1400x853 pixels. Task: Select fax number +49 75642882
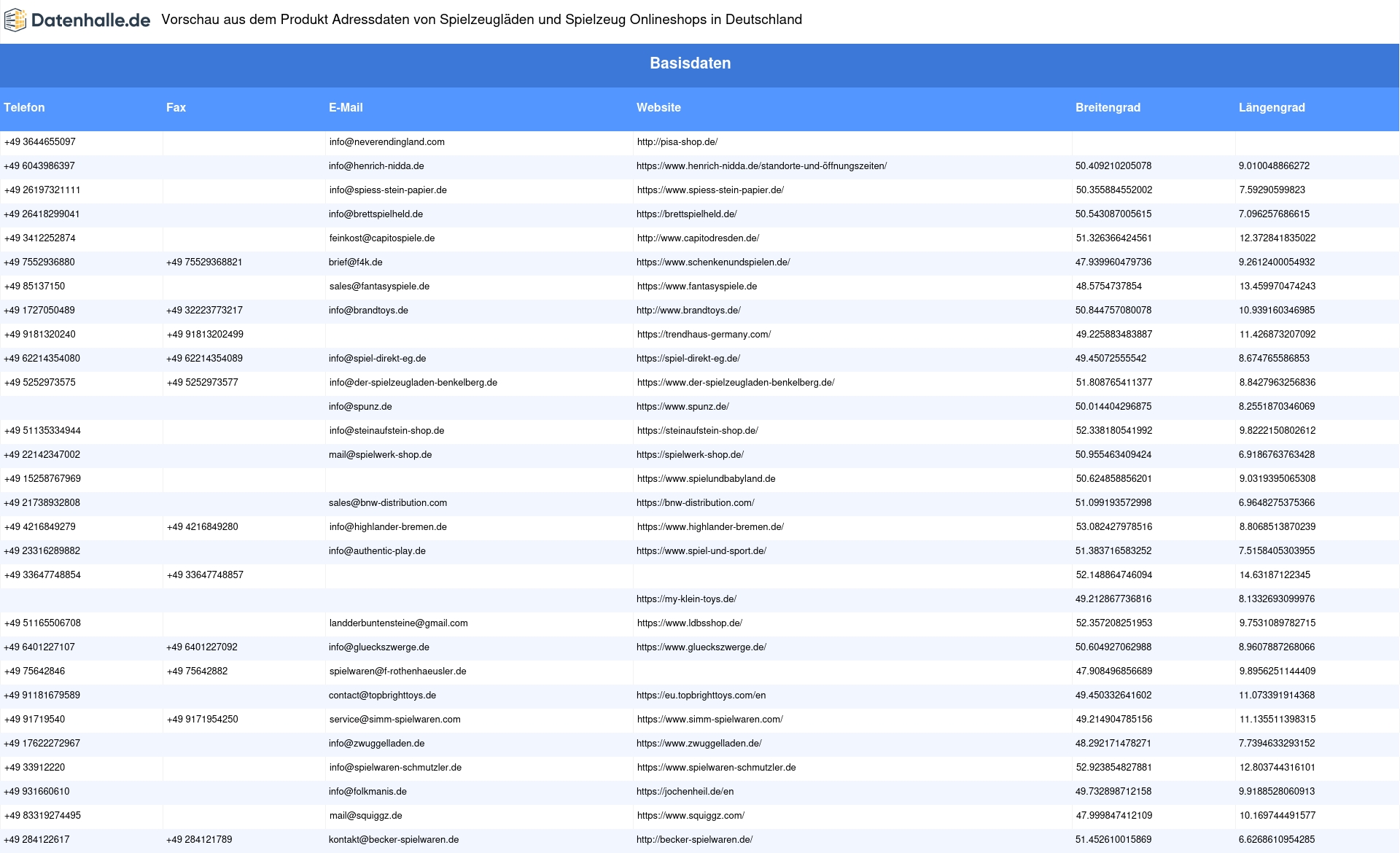point(197,671)
